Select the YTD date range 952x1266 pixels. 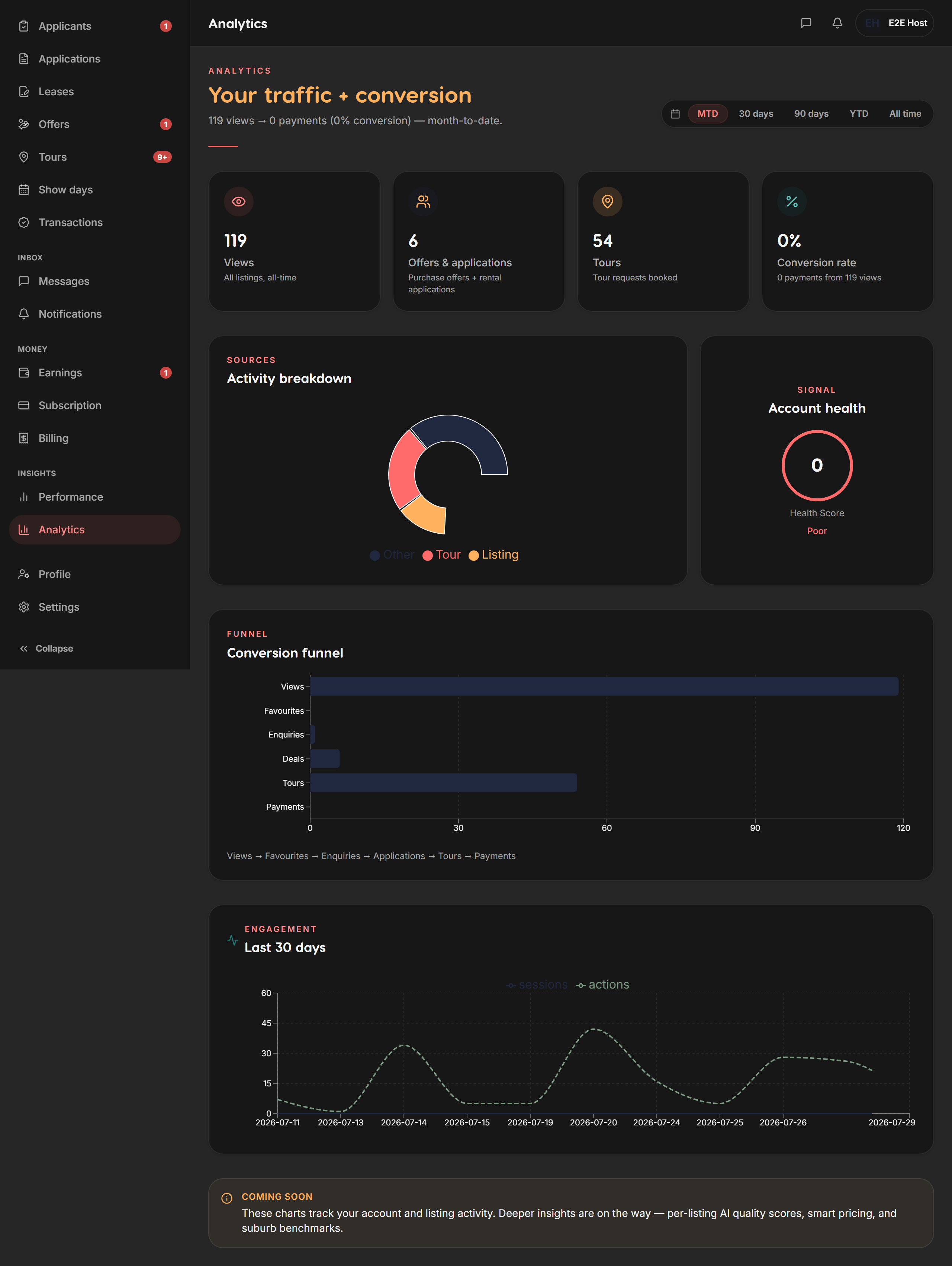(x=858, y=114)
